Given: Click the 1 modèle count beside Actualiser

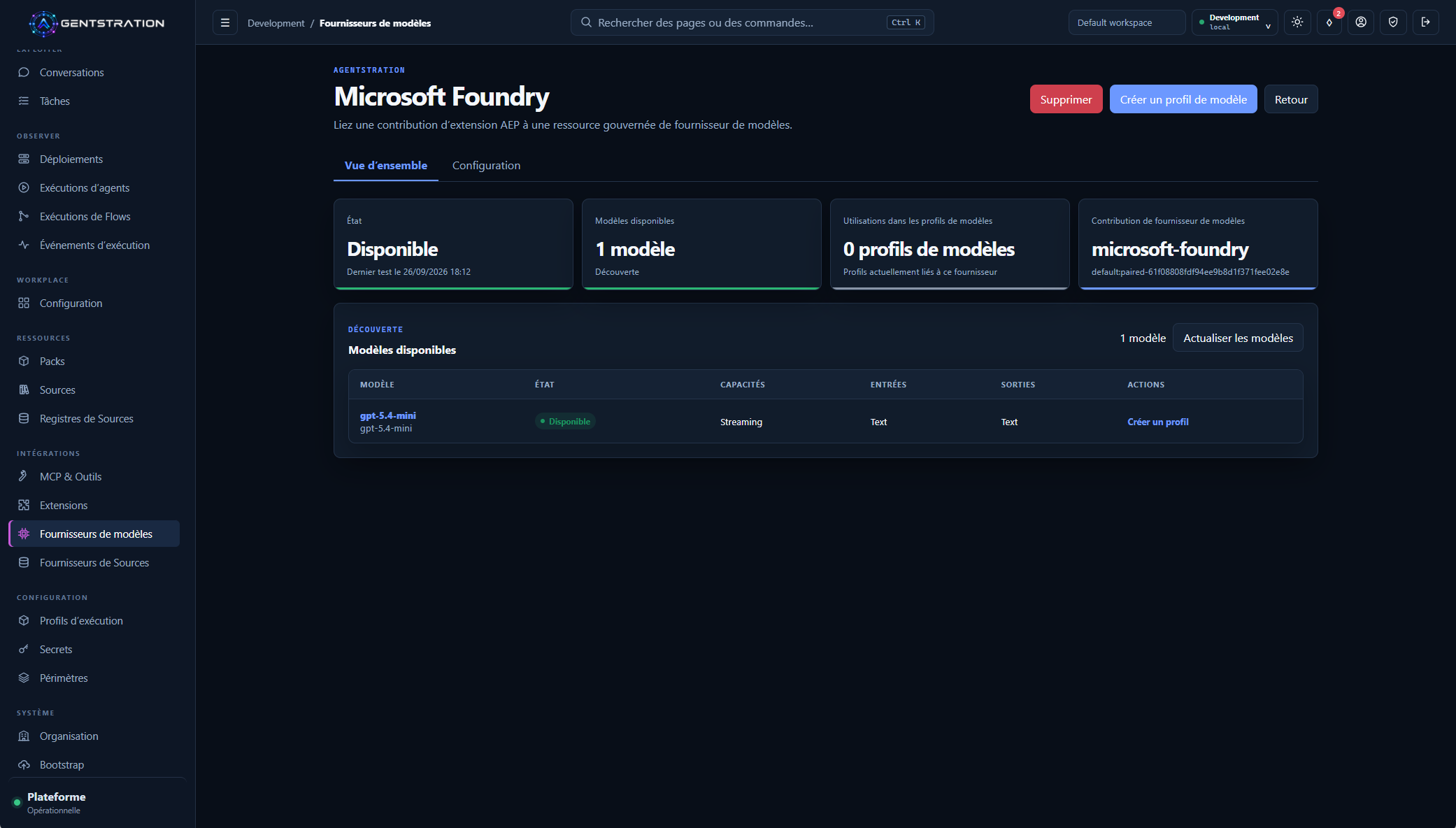Looking at the screenshot, I should tap(1143, 338).
